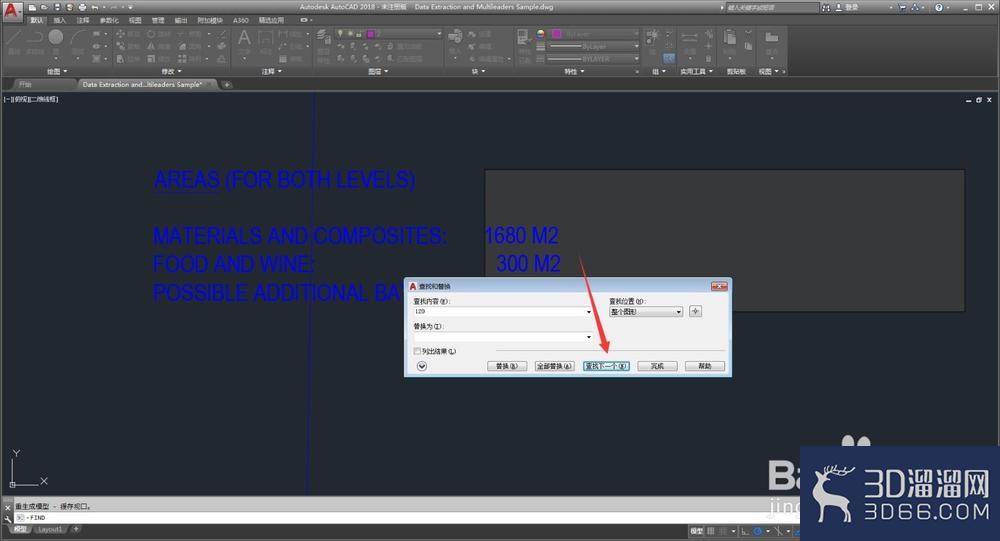Select the Arc tool in the Draw panel
This screenshot has height=541, width=1000.
click(x=78, y=38)
